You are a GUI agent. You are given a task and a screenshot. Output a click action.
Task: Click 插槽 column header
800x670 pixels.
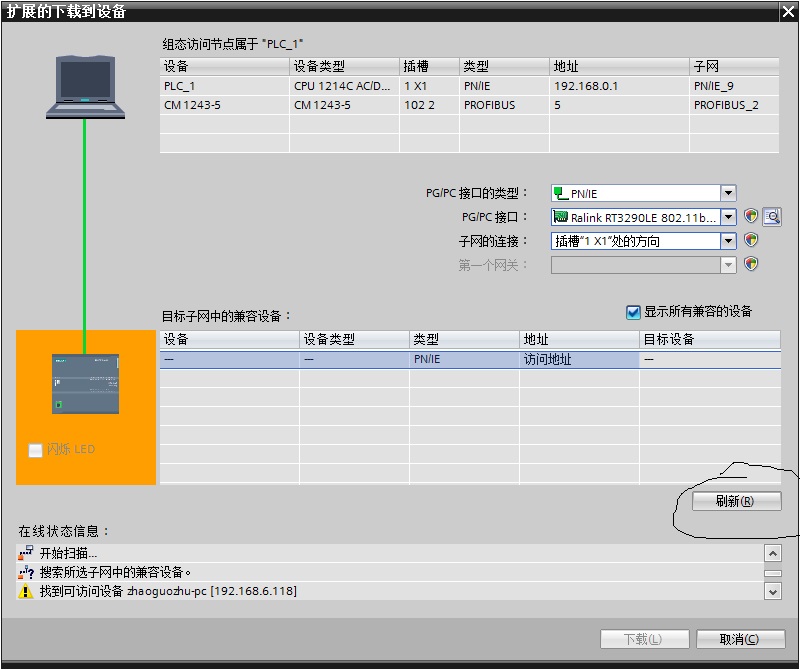429,66
